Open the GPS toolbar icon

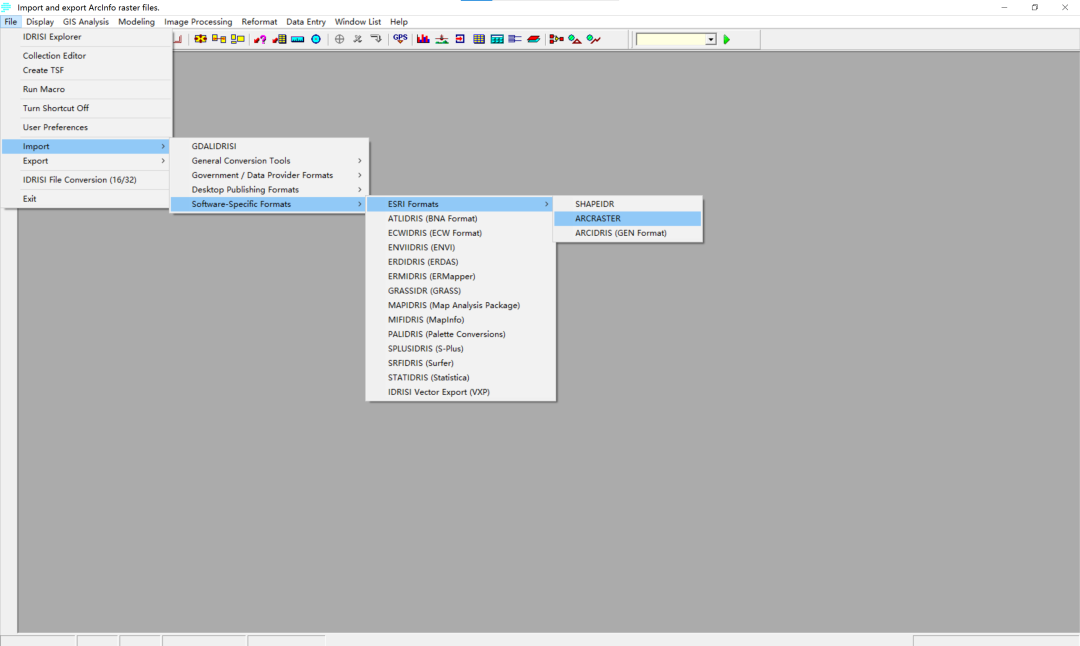400,39
